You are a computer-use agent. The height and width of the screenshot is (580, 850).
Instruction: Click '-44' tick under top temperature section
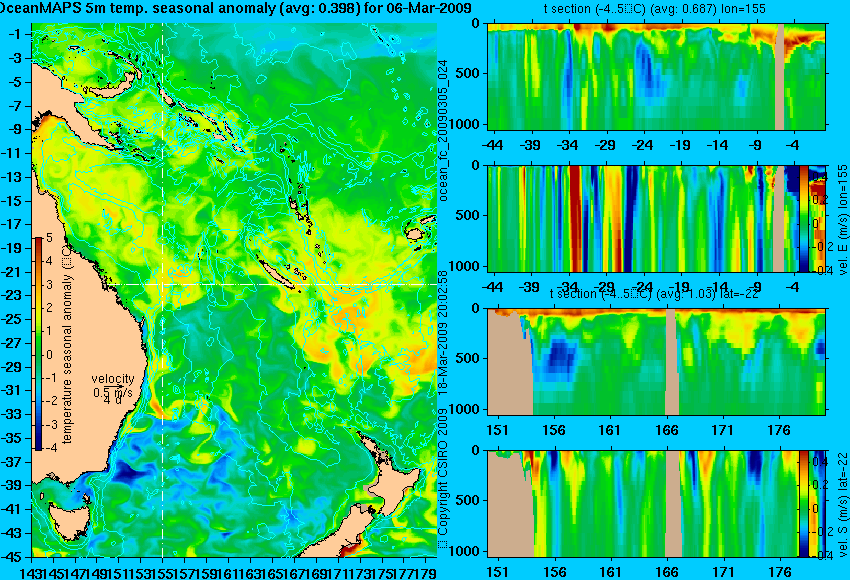coord(492,145)
